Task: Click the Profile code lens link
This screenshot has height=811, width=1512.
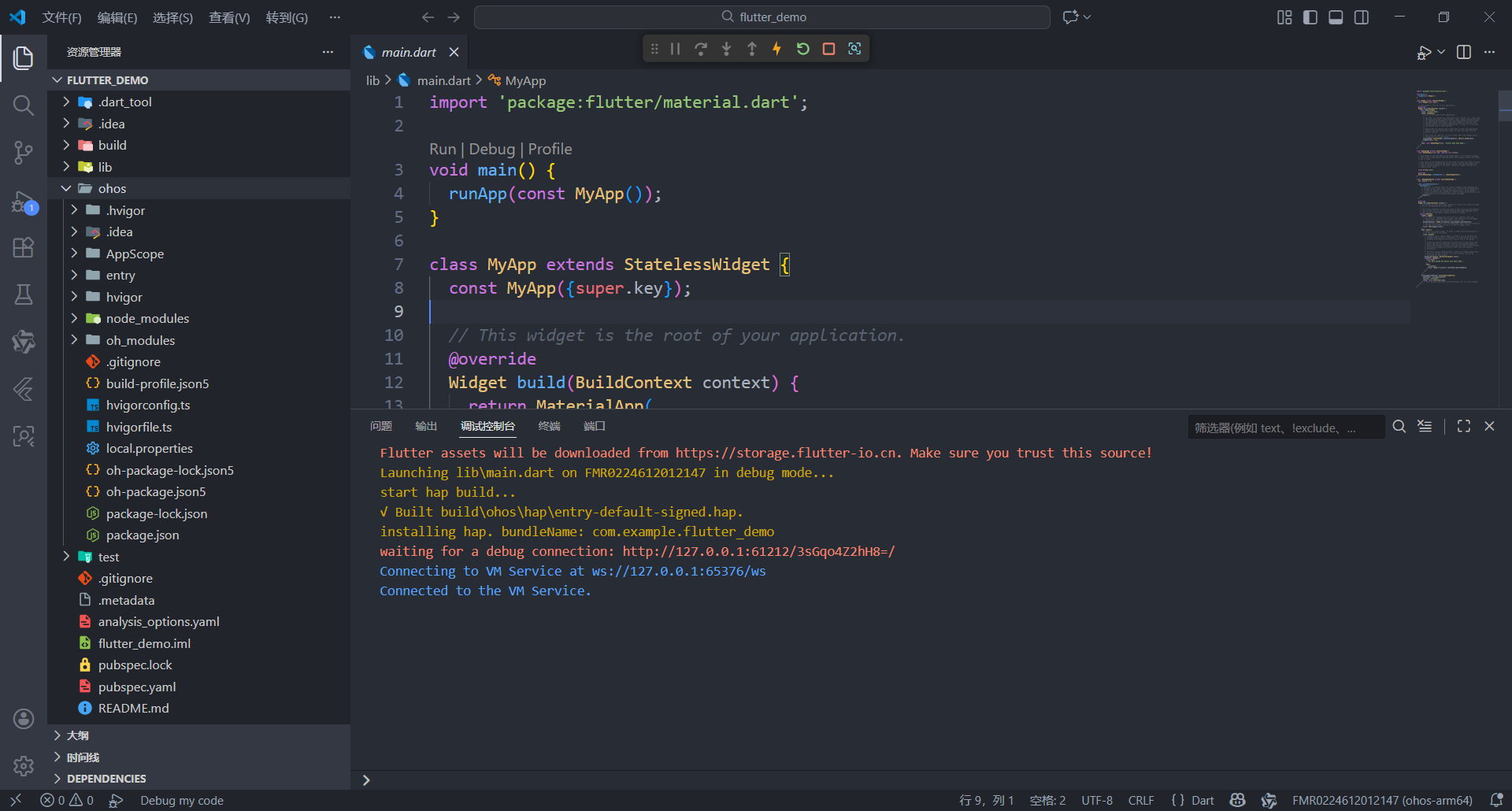Action: click(x=550, y=149)
